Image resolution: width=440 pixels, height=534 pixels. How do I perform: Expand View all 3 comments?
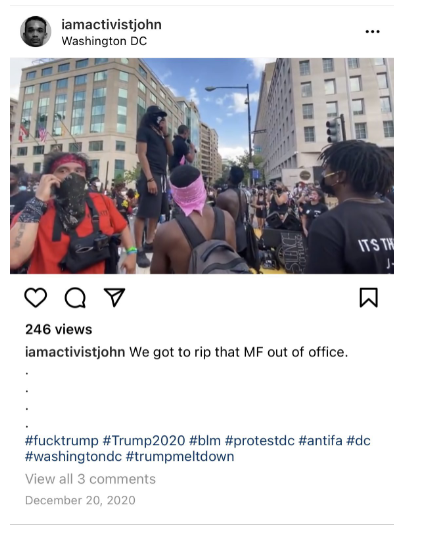pos(90,479)
